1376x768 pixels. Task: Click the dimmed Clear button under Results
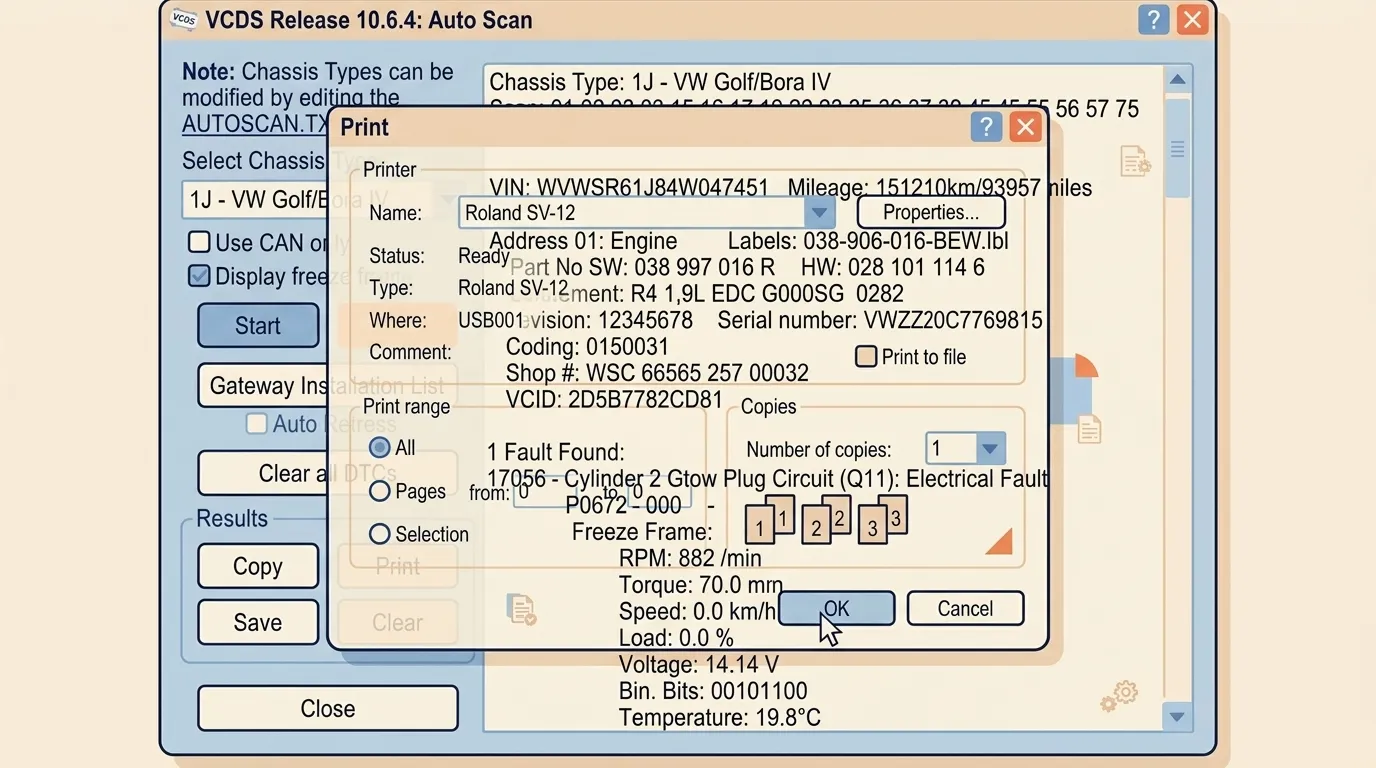[x=397, y=622]
